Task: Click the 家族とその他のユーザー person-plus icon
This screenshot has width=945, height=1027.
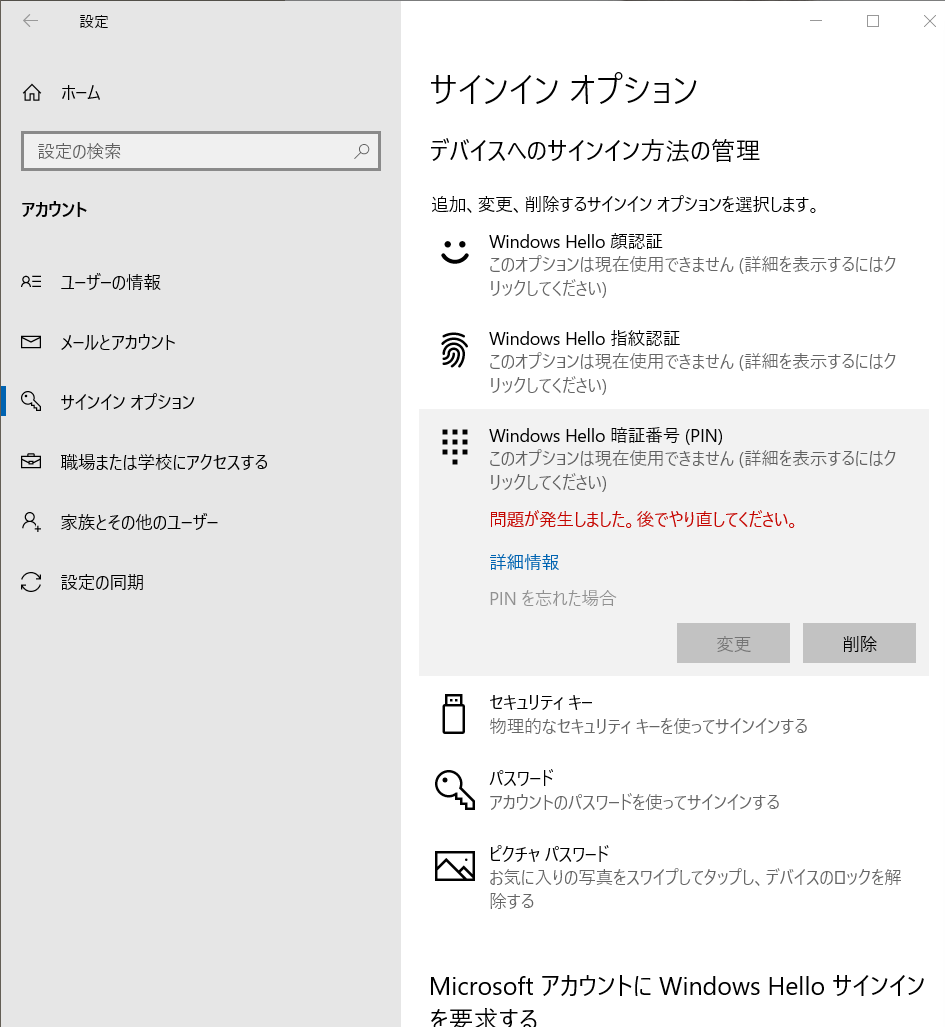Action: (31, 522)
